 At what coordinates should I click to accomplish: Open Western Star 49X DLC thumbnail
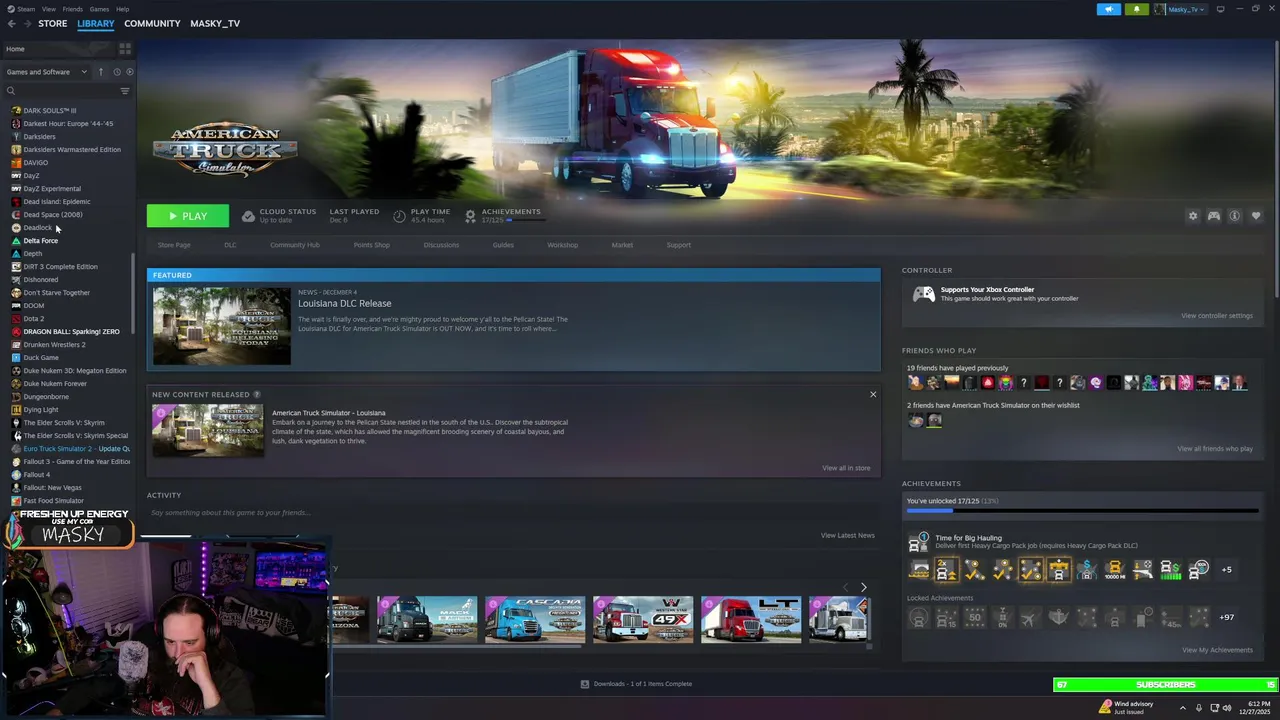[x=643, y=619]
